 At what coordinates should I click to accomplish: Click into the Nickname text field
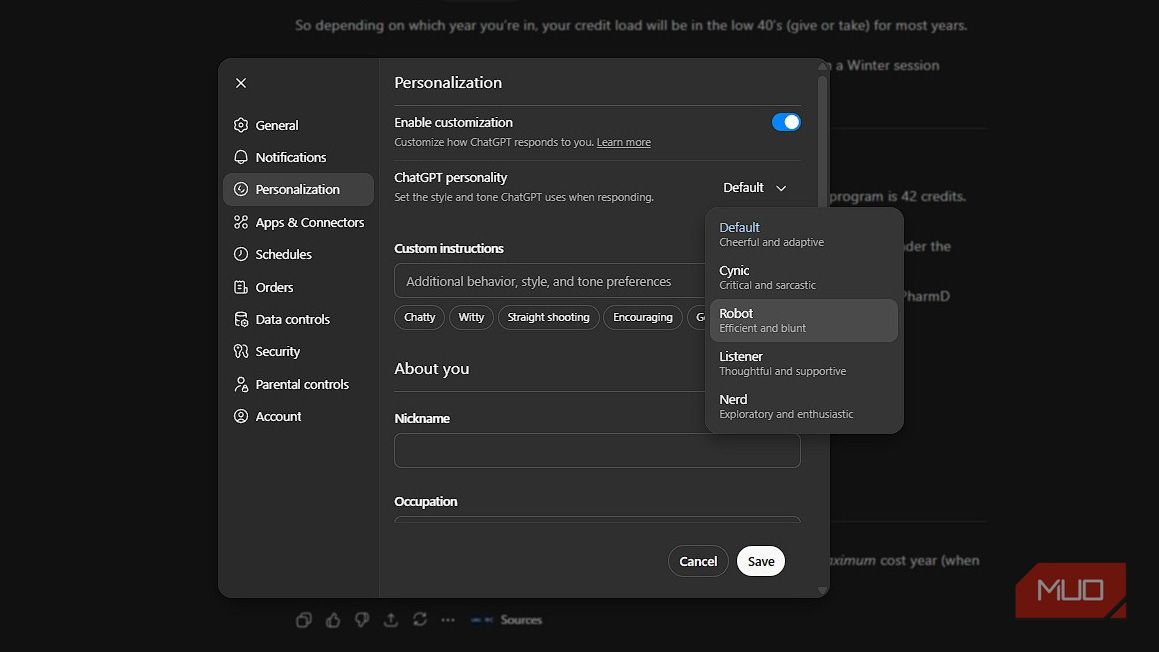pyautogui.click(x=597, y=450)
